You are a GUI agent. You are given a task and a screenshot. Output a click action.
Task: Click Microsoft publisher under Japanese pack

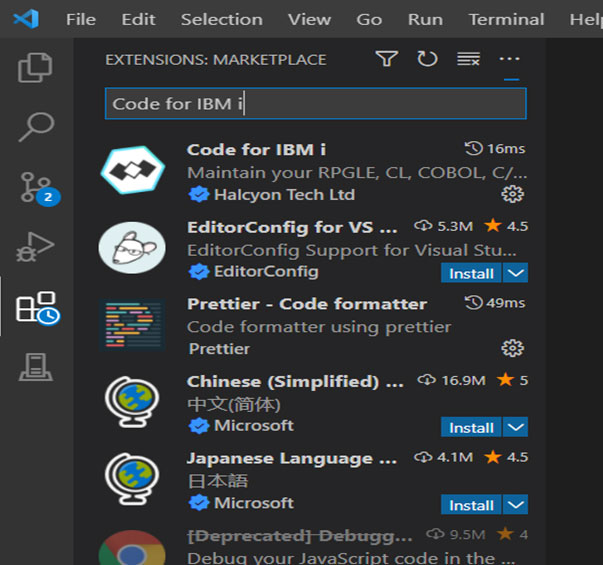click(254, 503)
